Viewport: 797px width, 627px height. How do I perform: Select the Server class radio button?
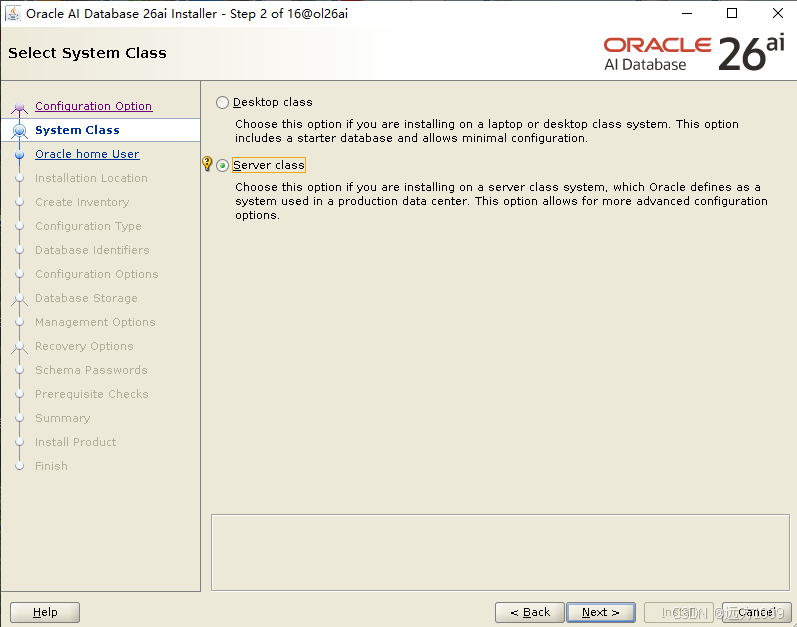click(222, 166)
